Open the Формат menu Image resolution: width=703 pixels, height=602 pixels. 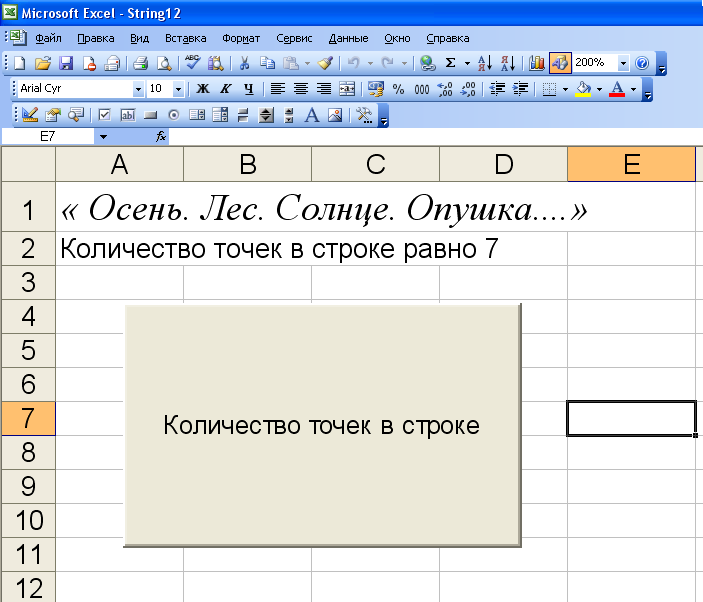pos(241,39)
